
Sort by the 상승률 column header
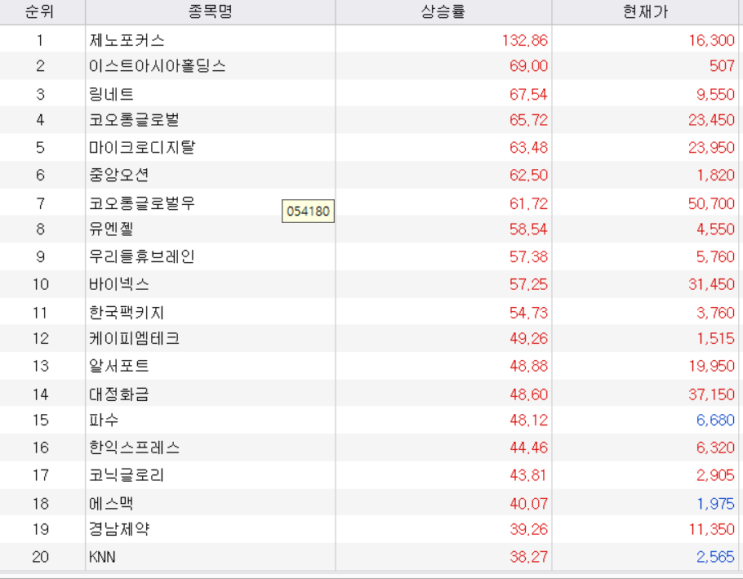pyautogui.click(x=444, y=11)
